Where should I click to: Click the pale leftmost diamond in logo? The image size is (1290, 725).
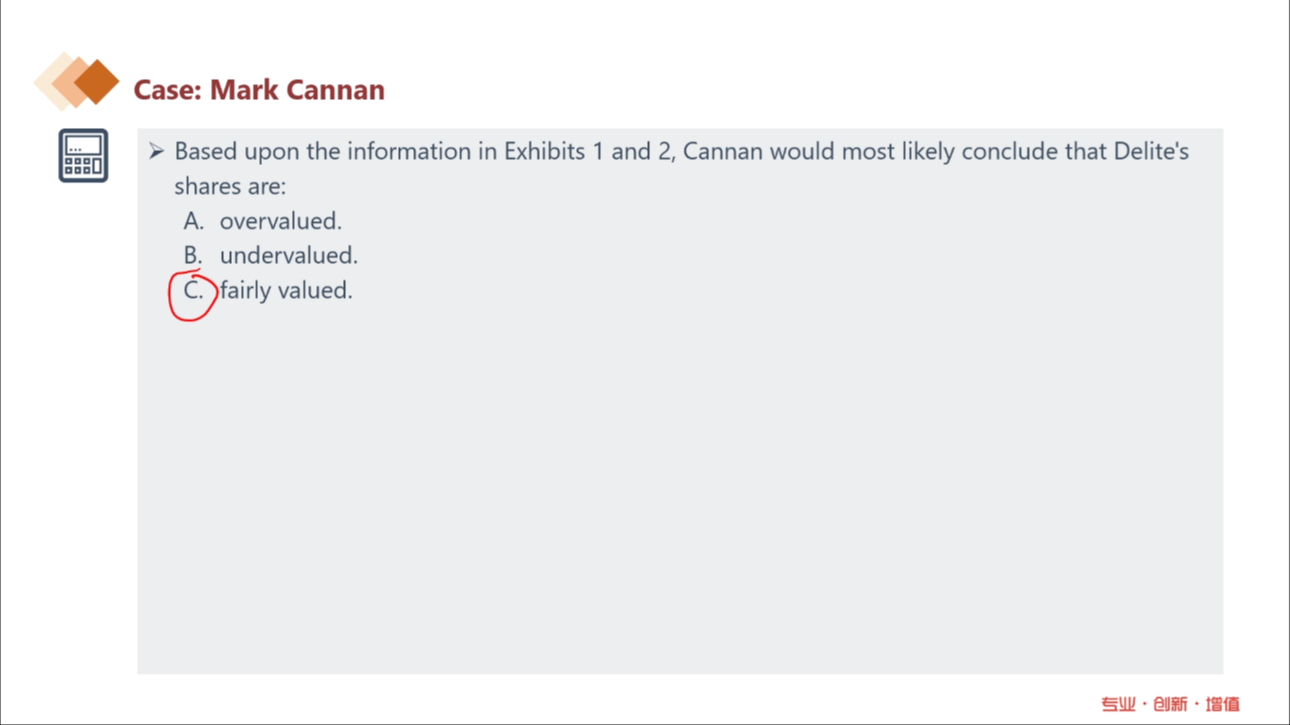click(x=50, y=81)
